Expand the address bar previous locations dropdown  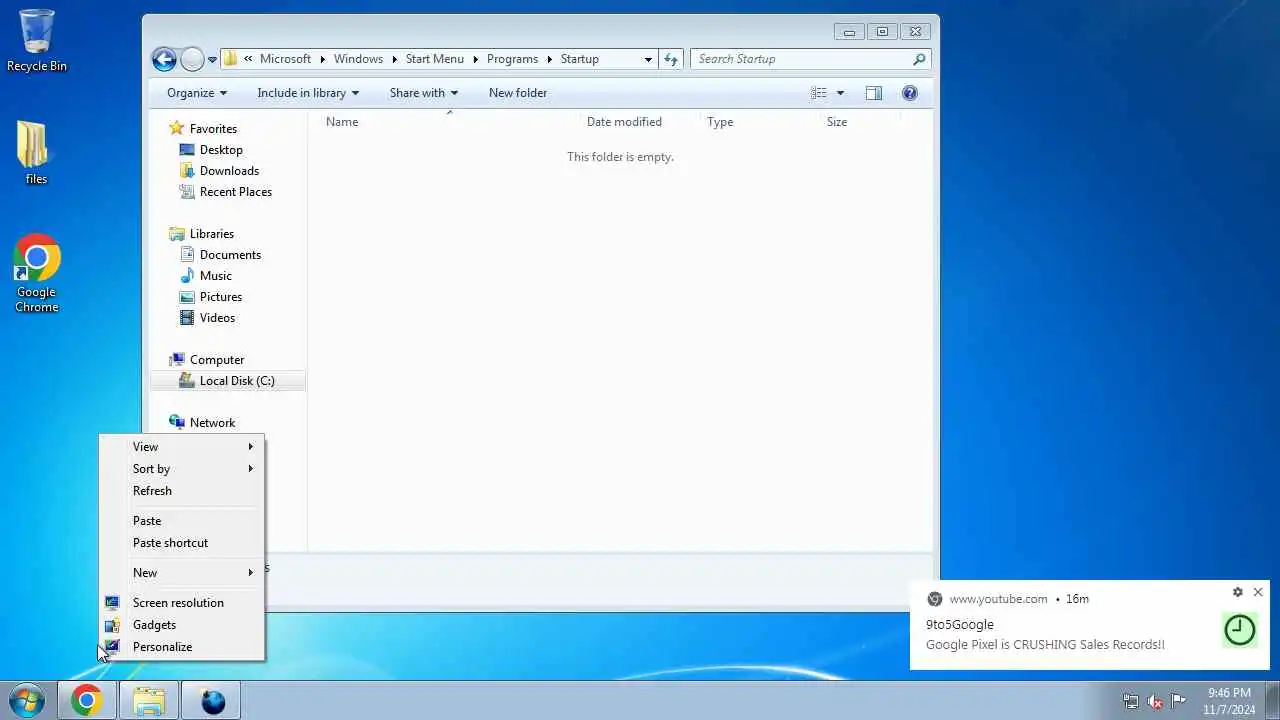click(x=648, y=59)
